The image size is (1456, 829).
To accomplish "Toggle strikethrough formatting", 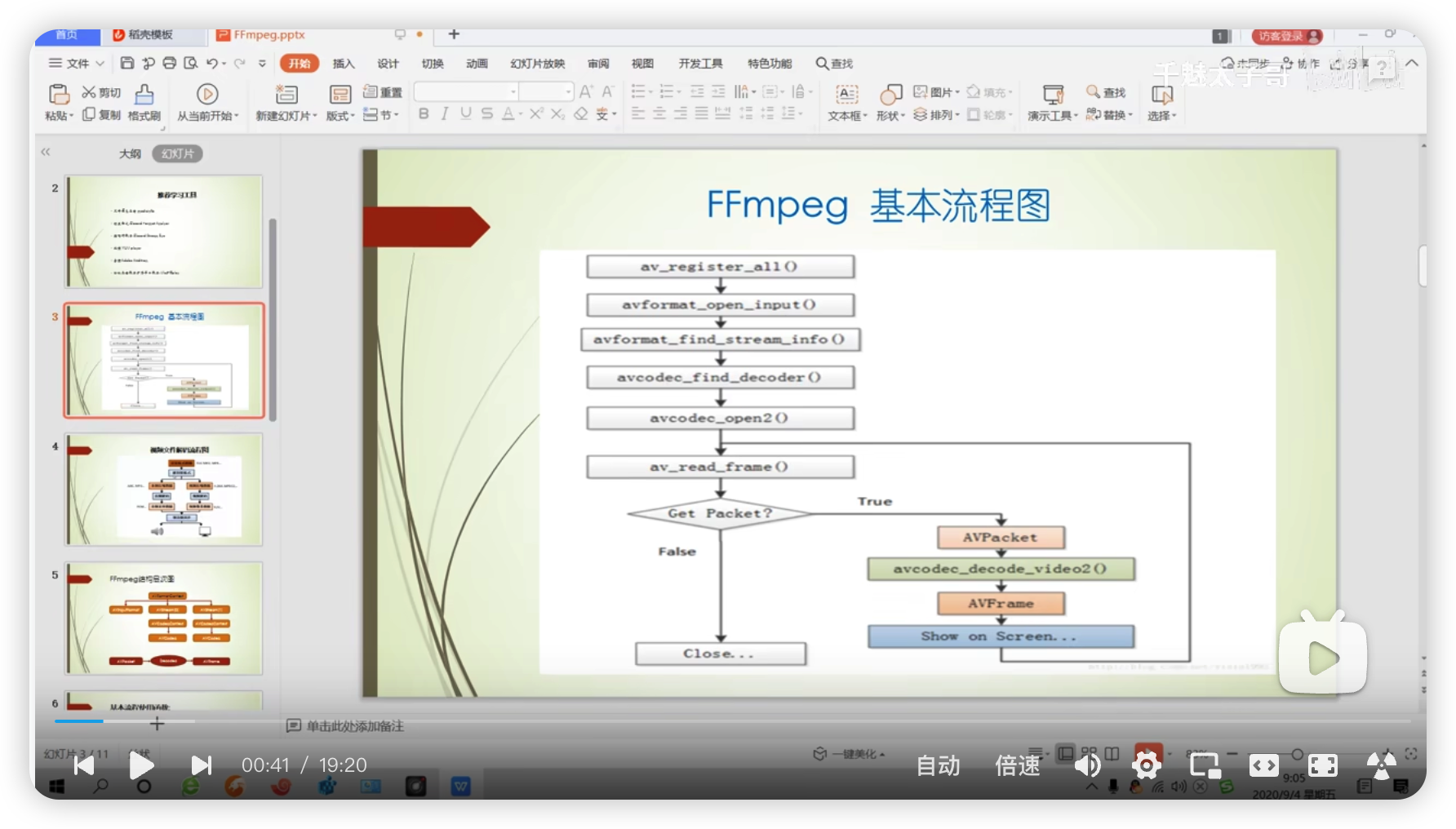I will pos(486,114).
